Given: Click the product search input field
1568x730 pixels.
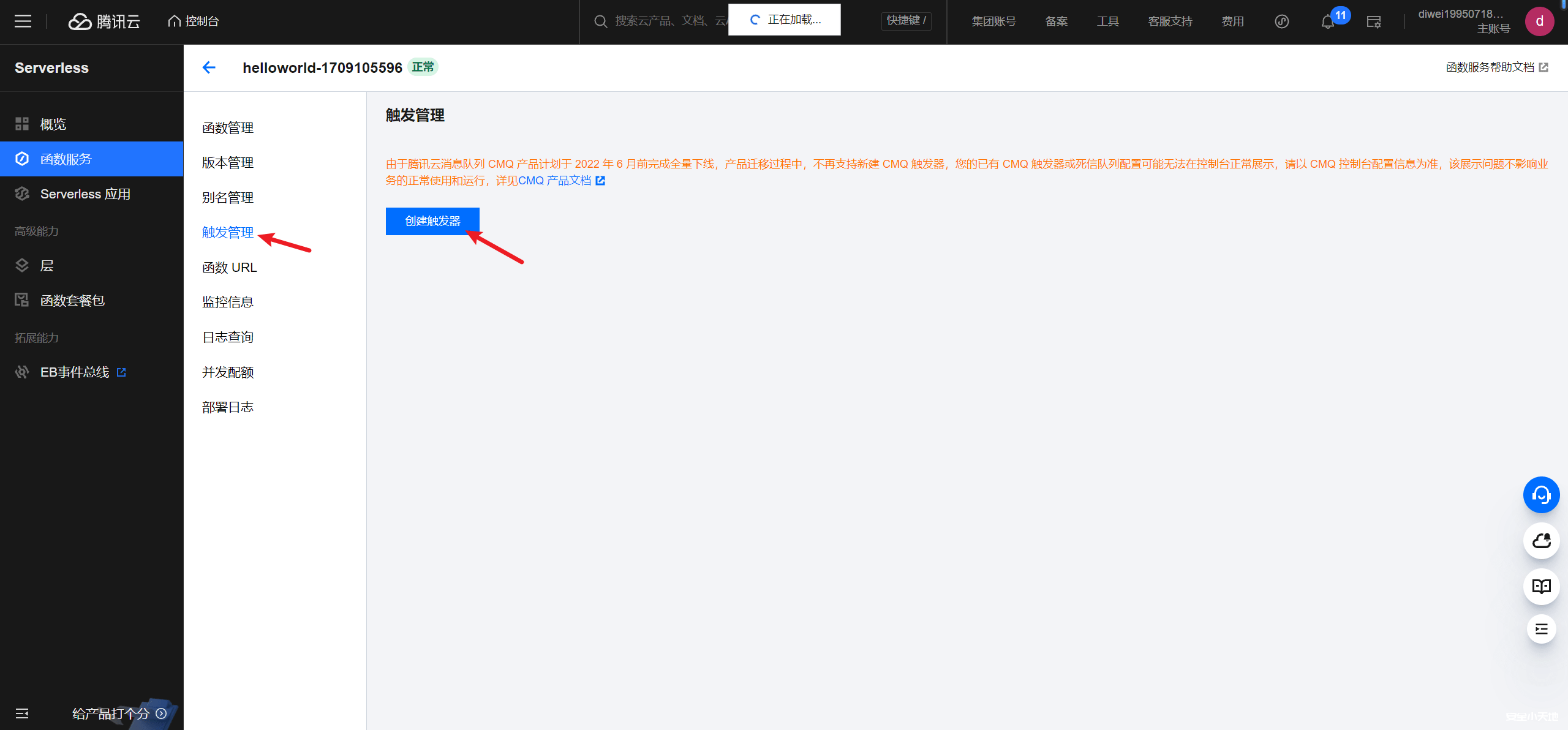Looking at the screenshot, I should tap(668, 21).
